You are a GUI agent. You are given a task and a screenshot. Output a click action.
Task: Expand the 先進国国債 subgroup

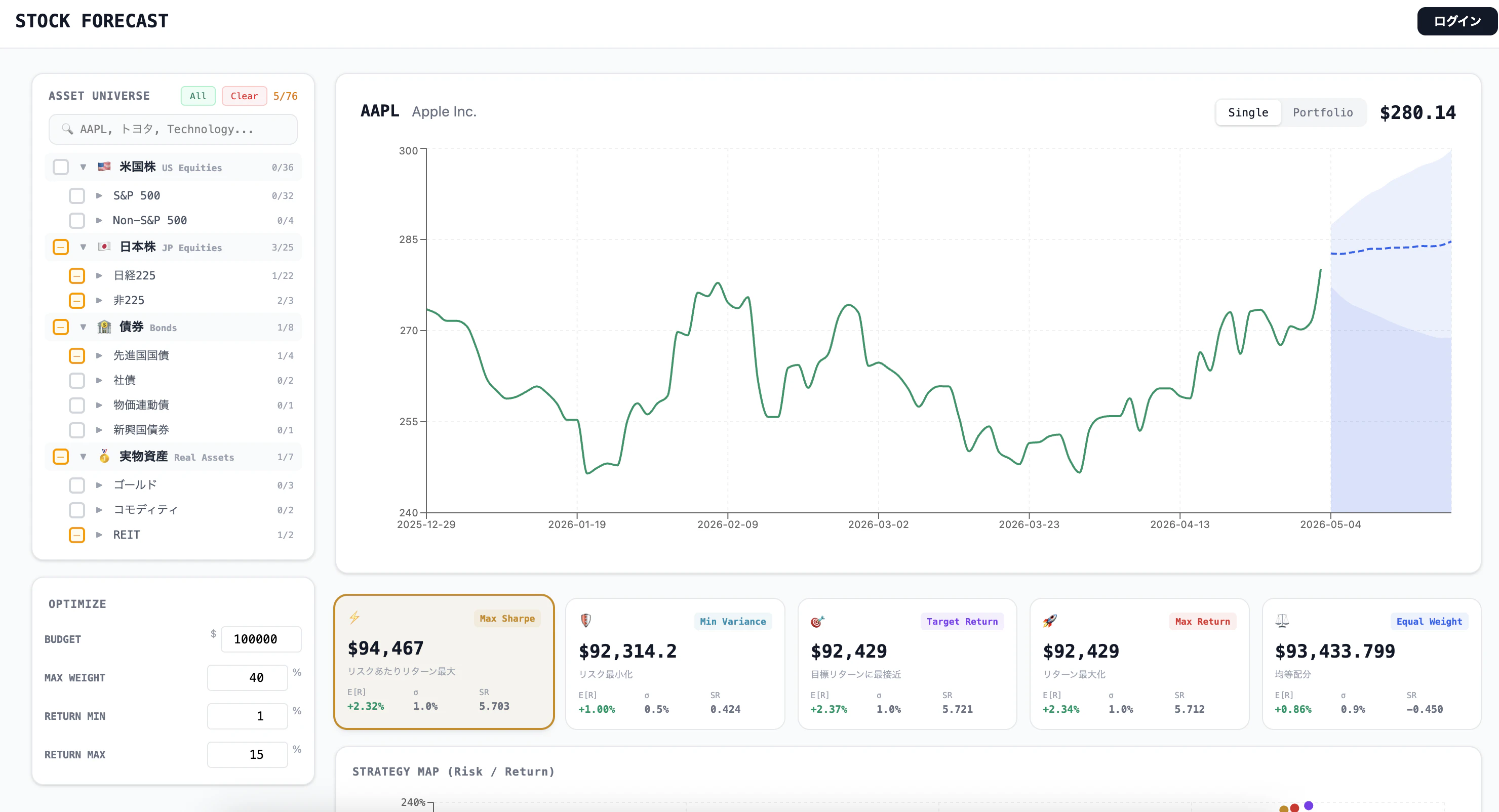click(99, 355)
